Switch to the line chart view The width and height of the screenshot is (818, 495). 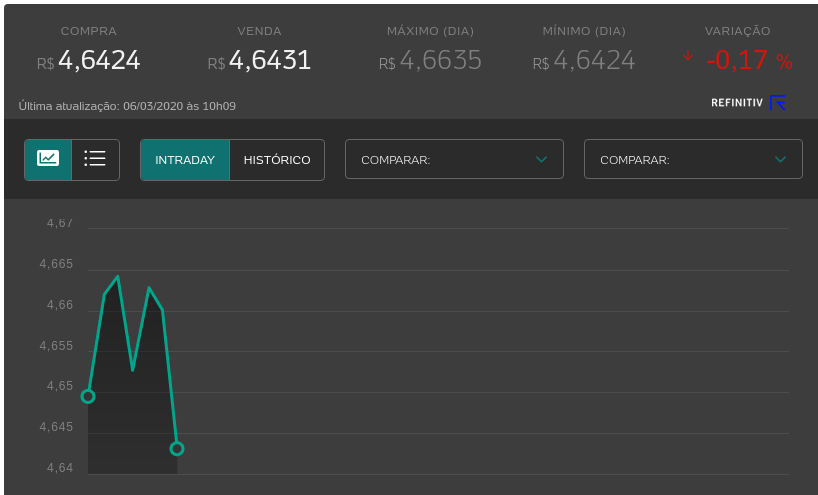[x=48, y=159]
